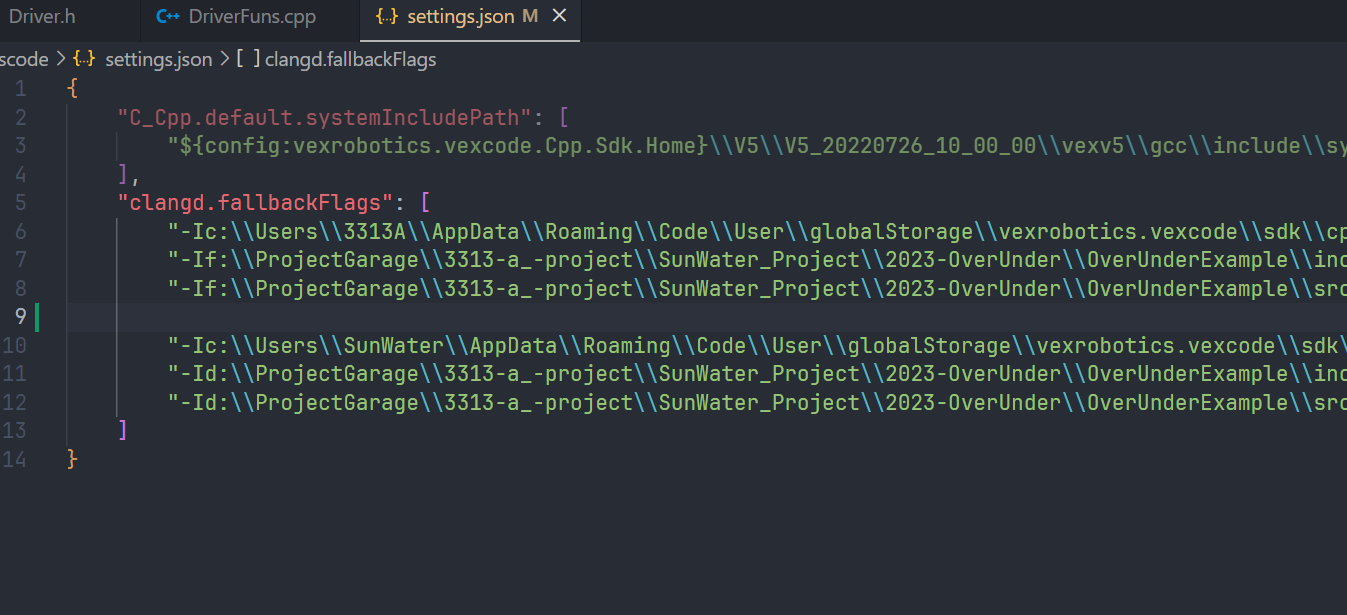
Task: Select line 9 via its line number
Action: [20, 317]
